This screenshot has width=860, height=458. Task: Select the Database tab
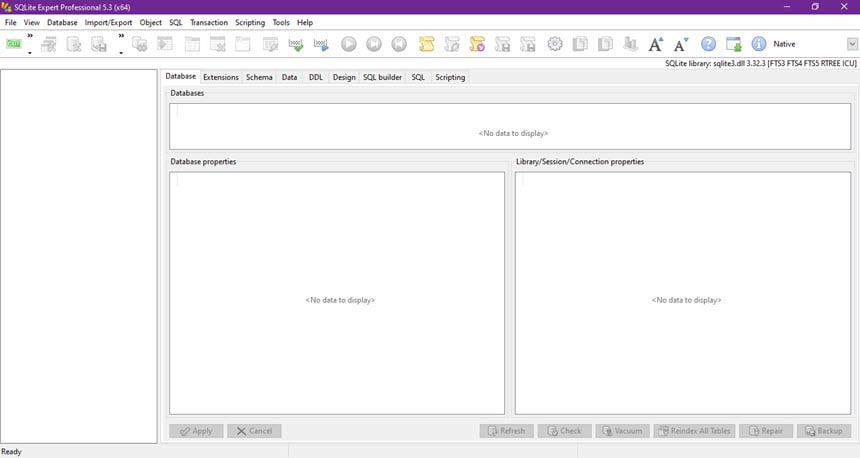coord(181,76)
